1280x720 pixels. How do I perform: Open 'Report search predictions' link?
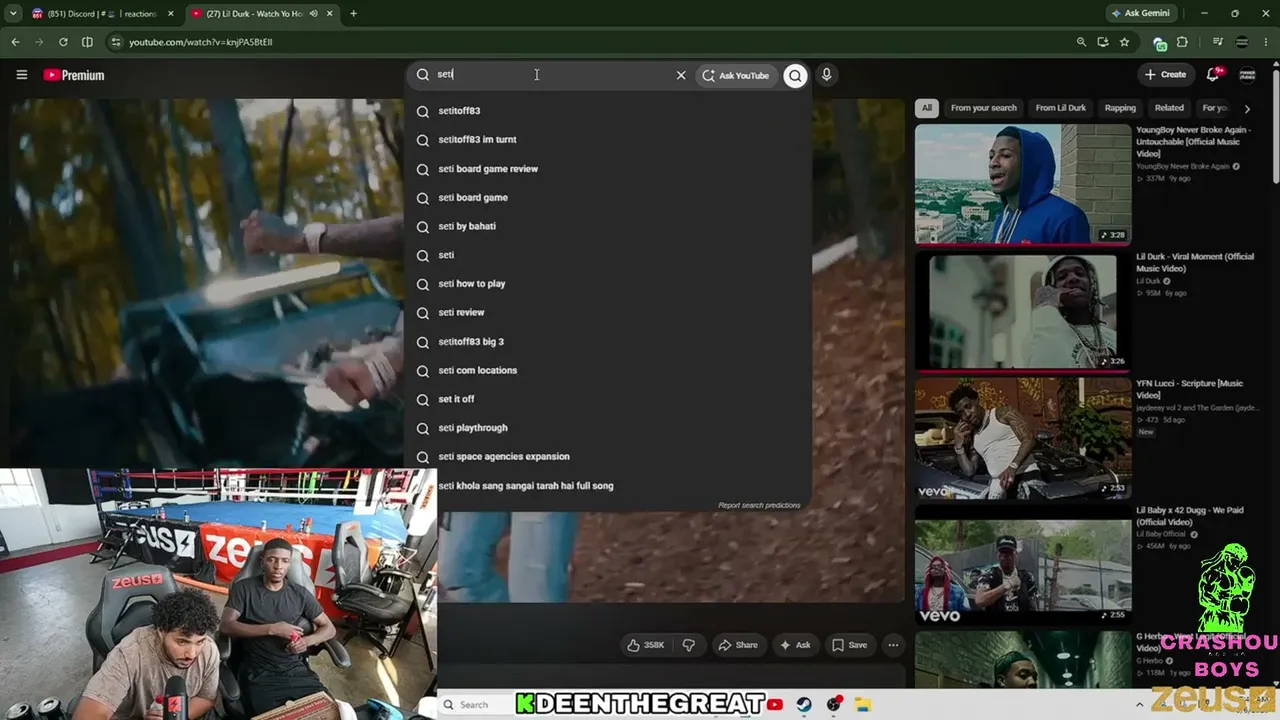[x=759, y=505]
